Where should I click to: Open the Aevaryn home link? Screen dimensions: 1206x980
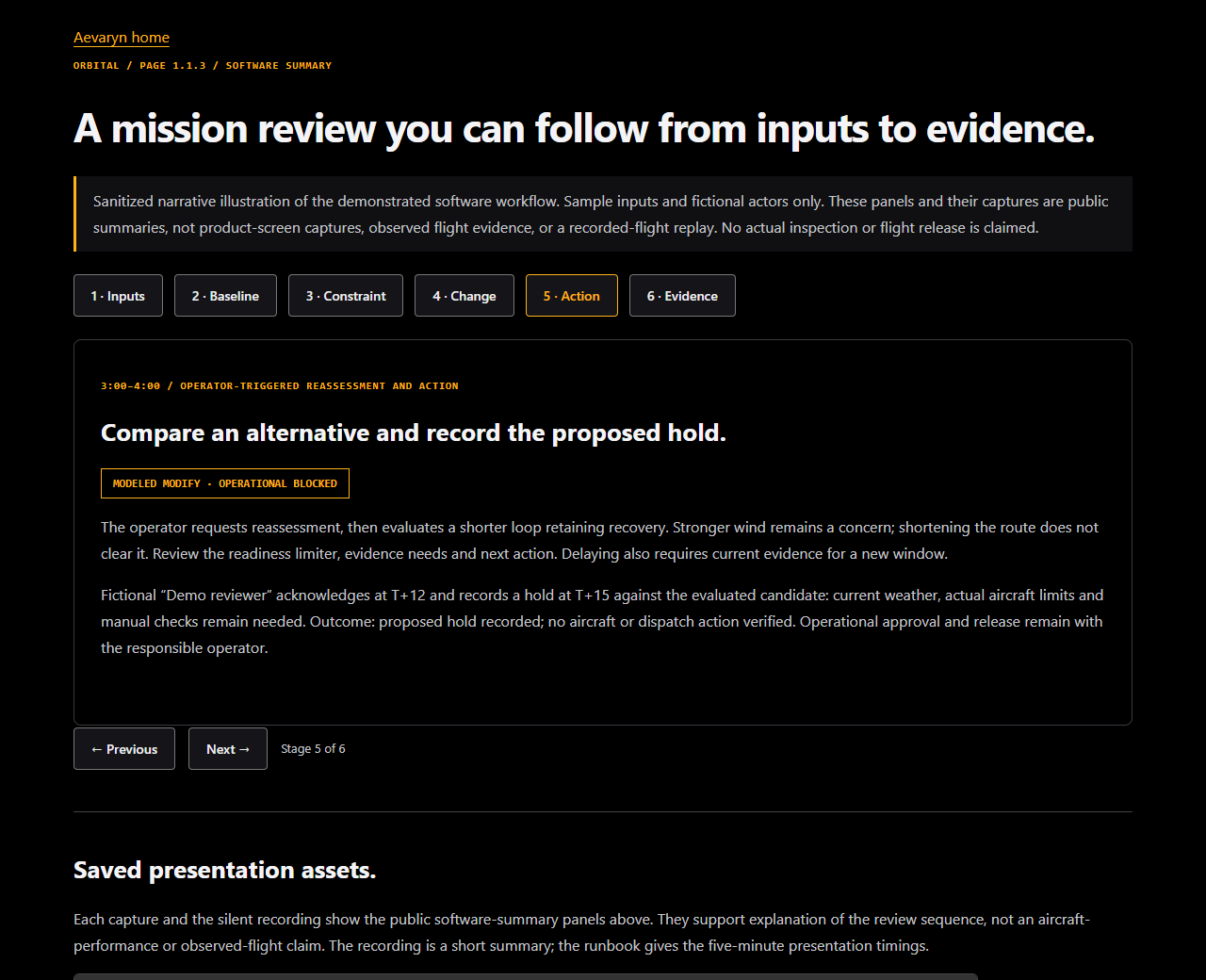click(x=122, y=38)
